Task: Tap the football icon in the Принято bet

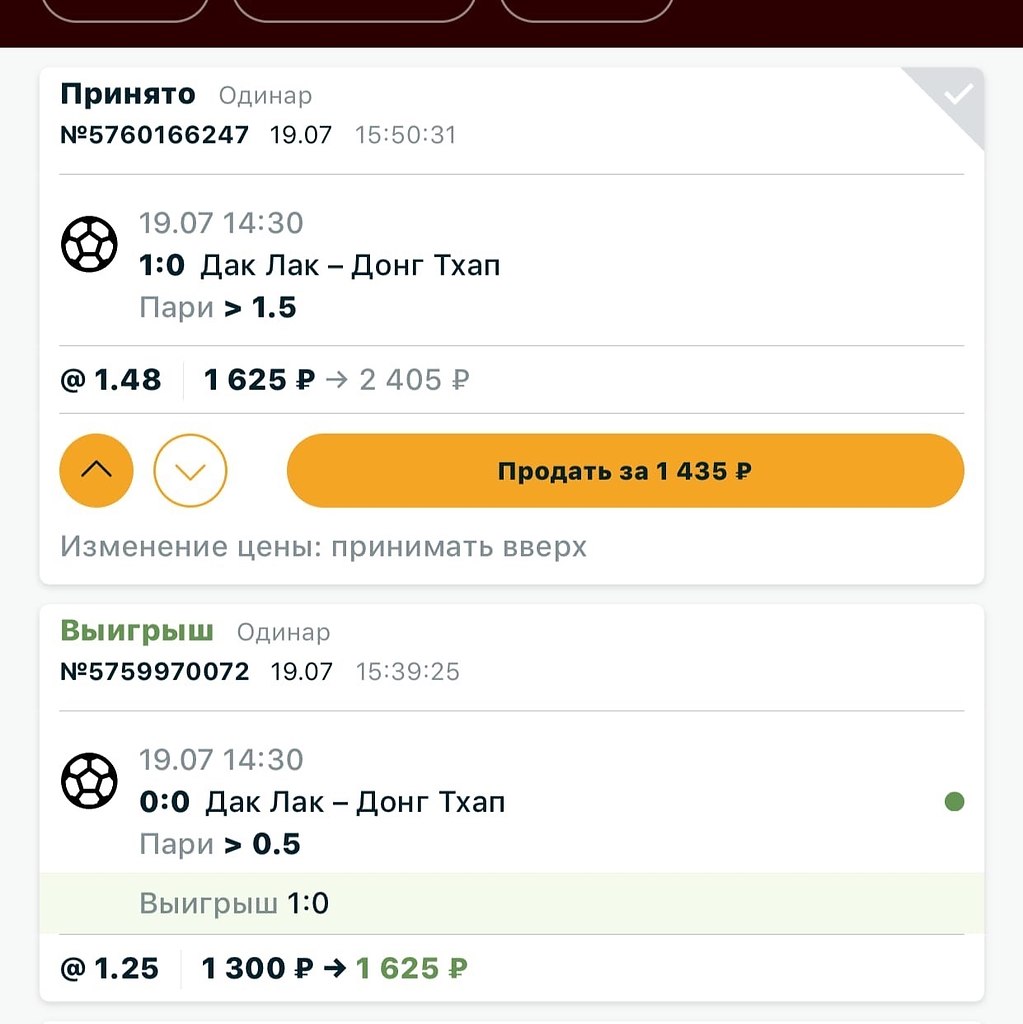Action: click(x=90, y=244)
